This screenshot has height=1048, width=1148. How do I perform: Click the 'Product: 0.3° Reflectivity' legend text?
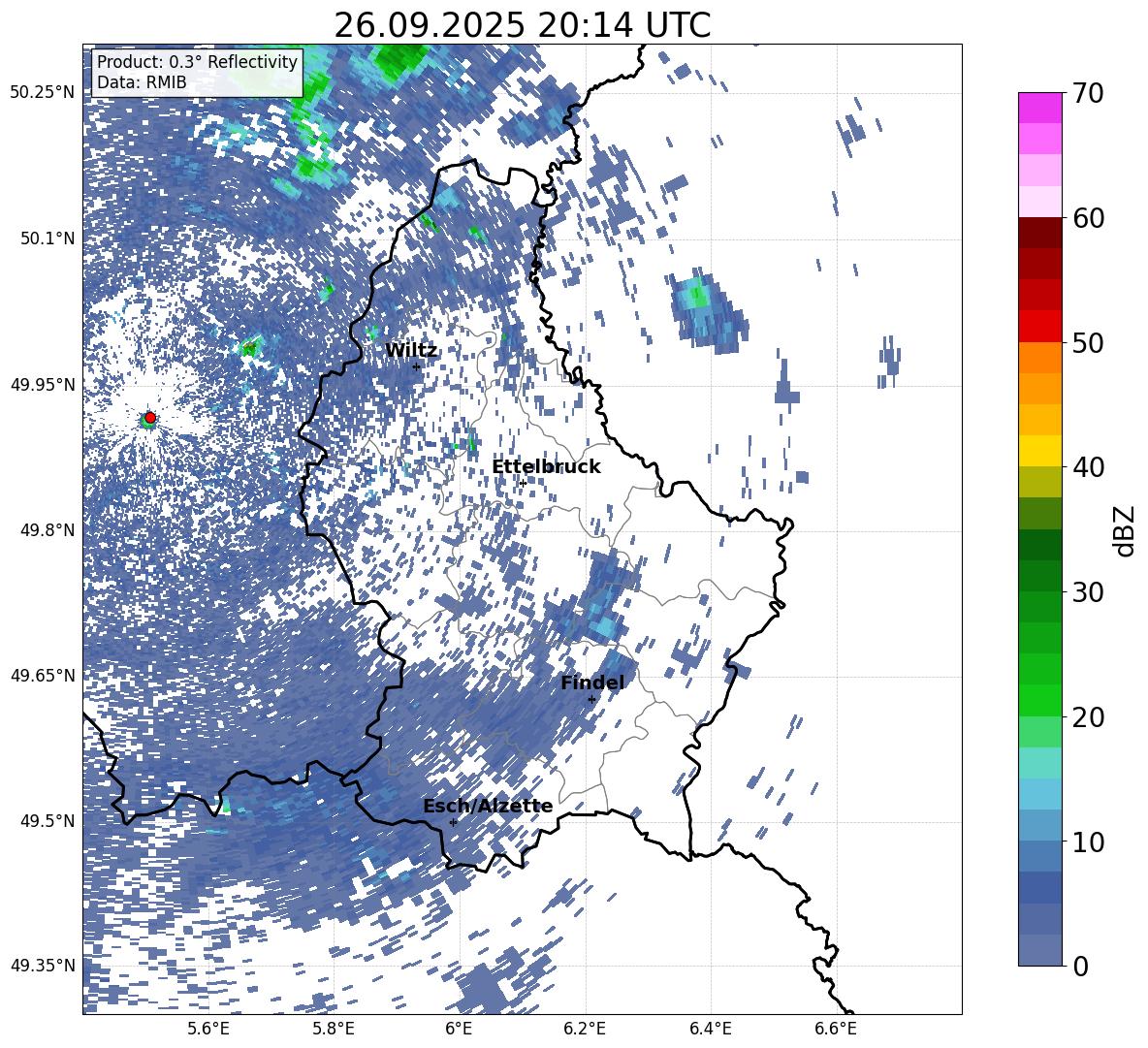pos(197,61)
